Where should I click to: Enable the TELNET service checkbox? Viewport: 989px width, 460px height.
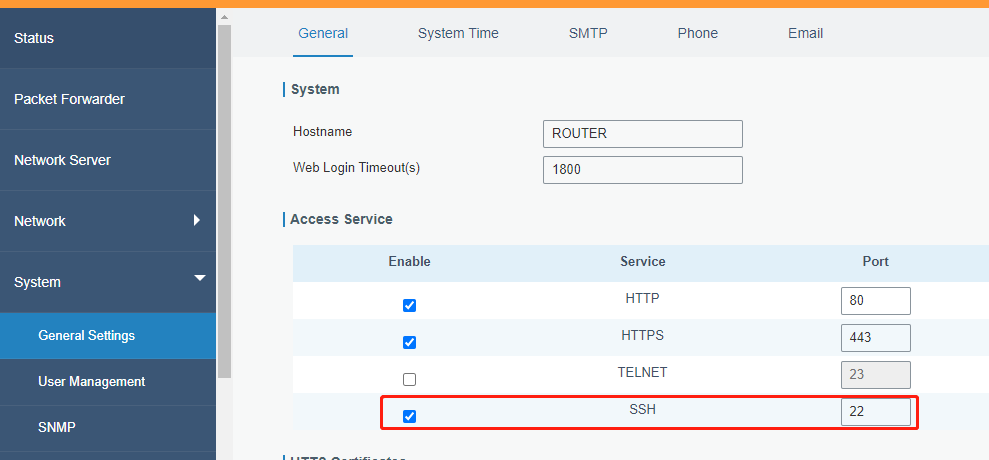coord(409,379)
